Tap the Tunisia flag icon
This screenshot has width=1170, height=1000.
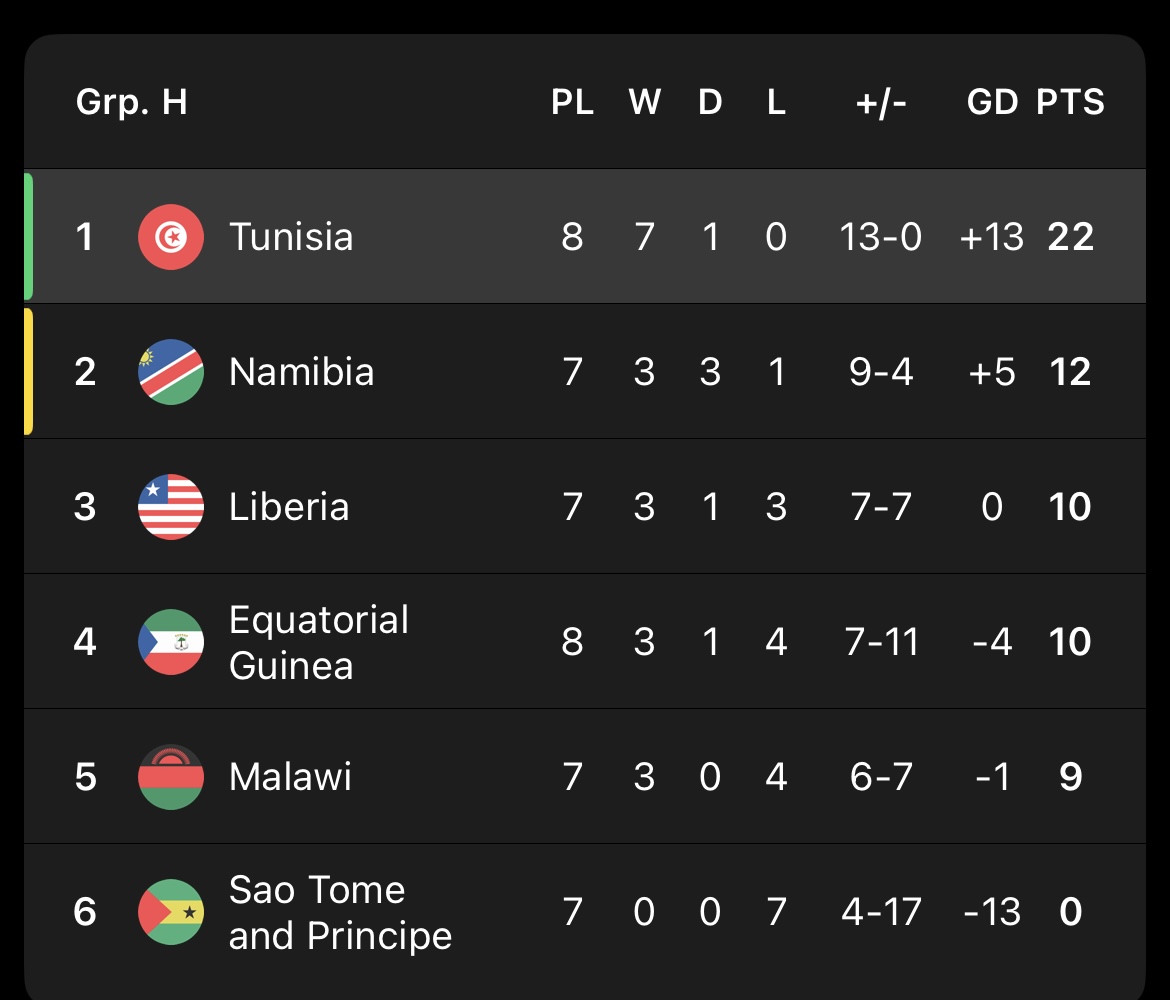coord(171,237)
